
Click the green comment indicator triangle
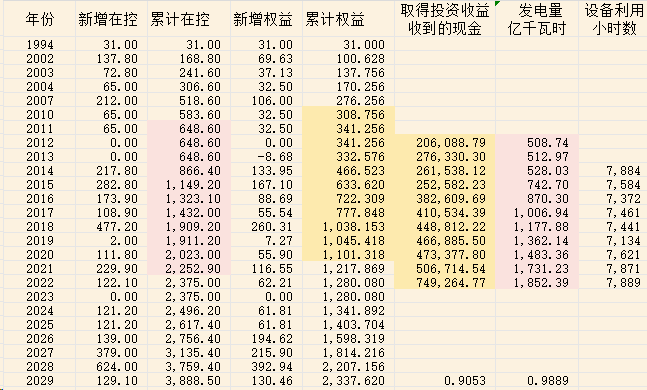498,3
